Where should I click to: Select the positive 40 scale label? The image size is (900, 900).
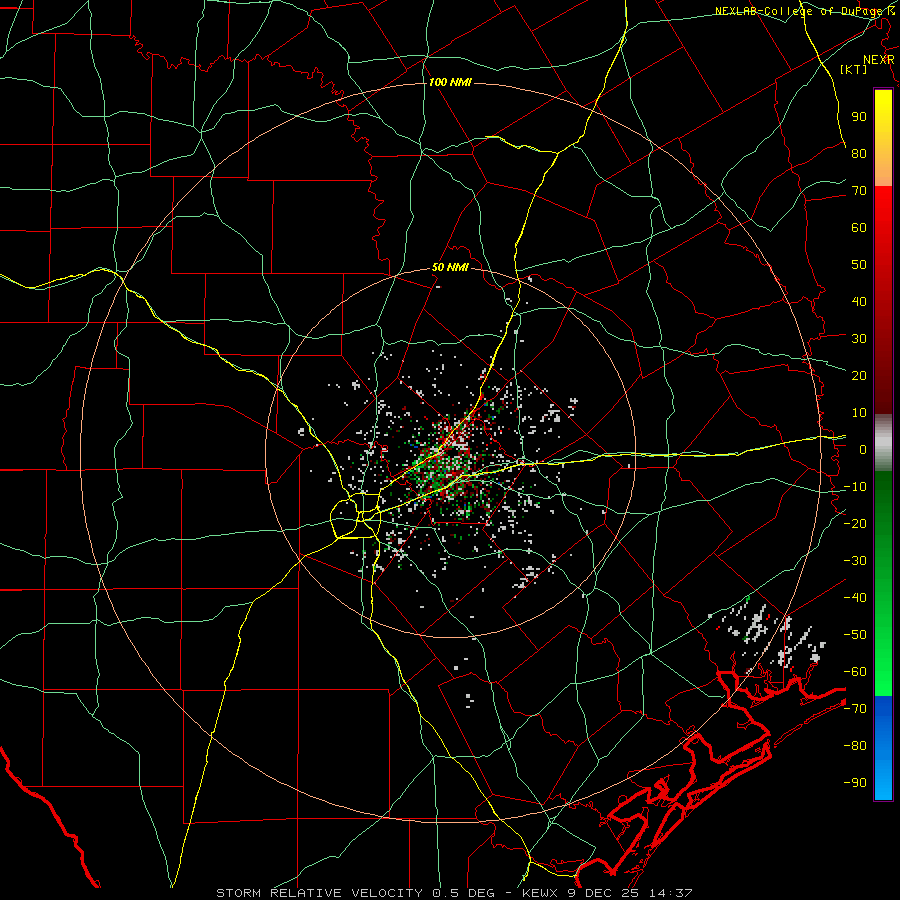point(859,302)
